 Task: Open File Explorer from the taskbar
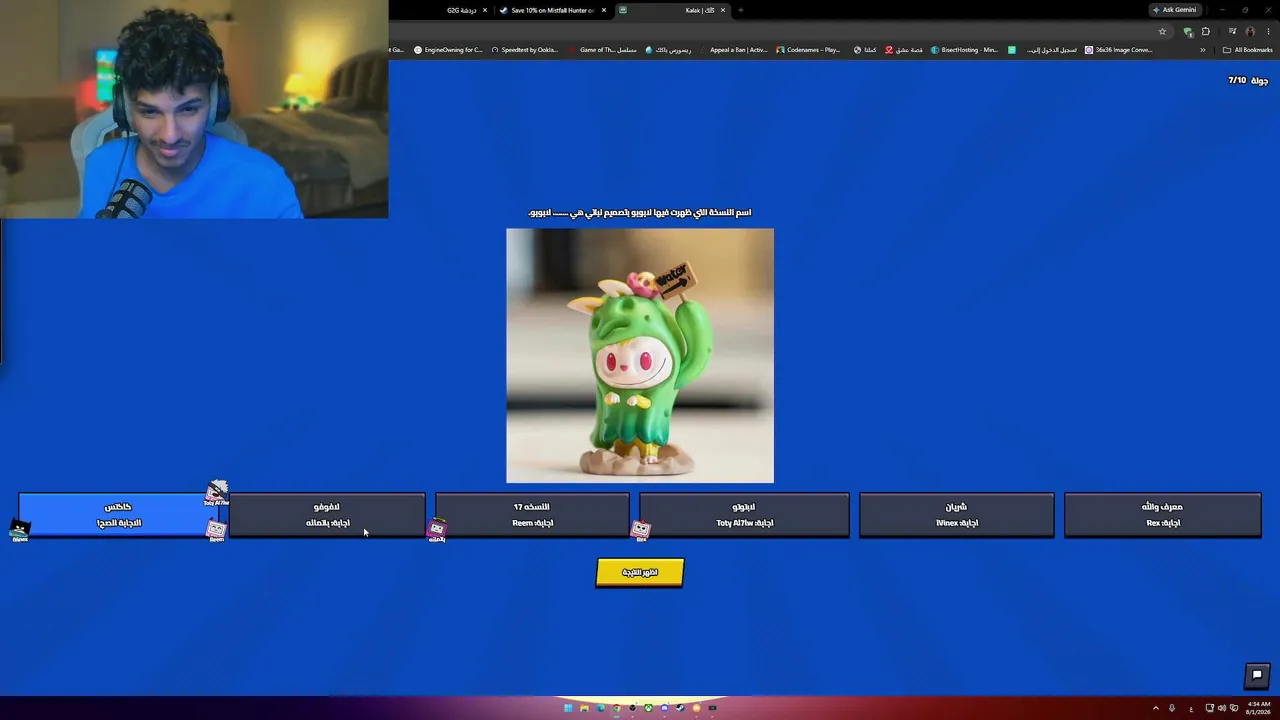[584, 708]
